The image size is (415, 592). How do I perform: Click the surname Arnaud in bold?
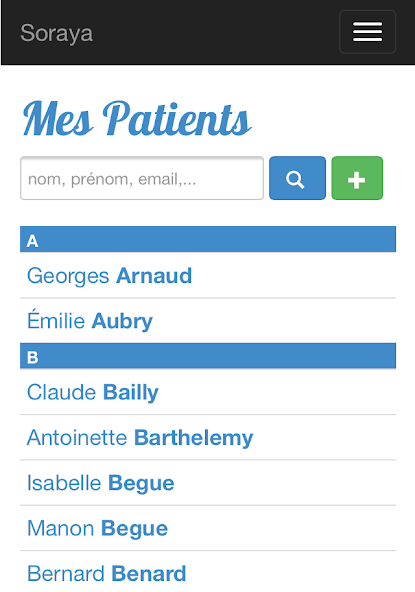click(154, 276)
